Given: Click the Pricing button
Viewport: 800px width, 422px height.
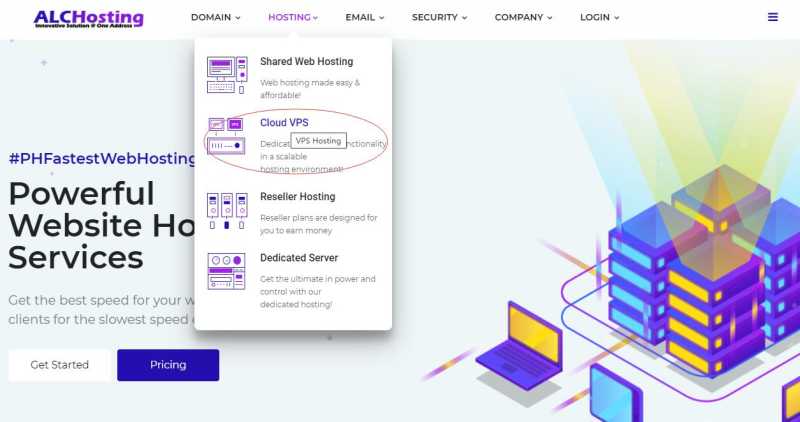Looking at the screenshot, I should pyautogui.click(x=168, y=365).
